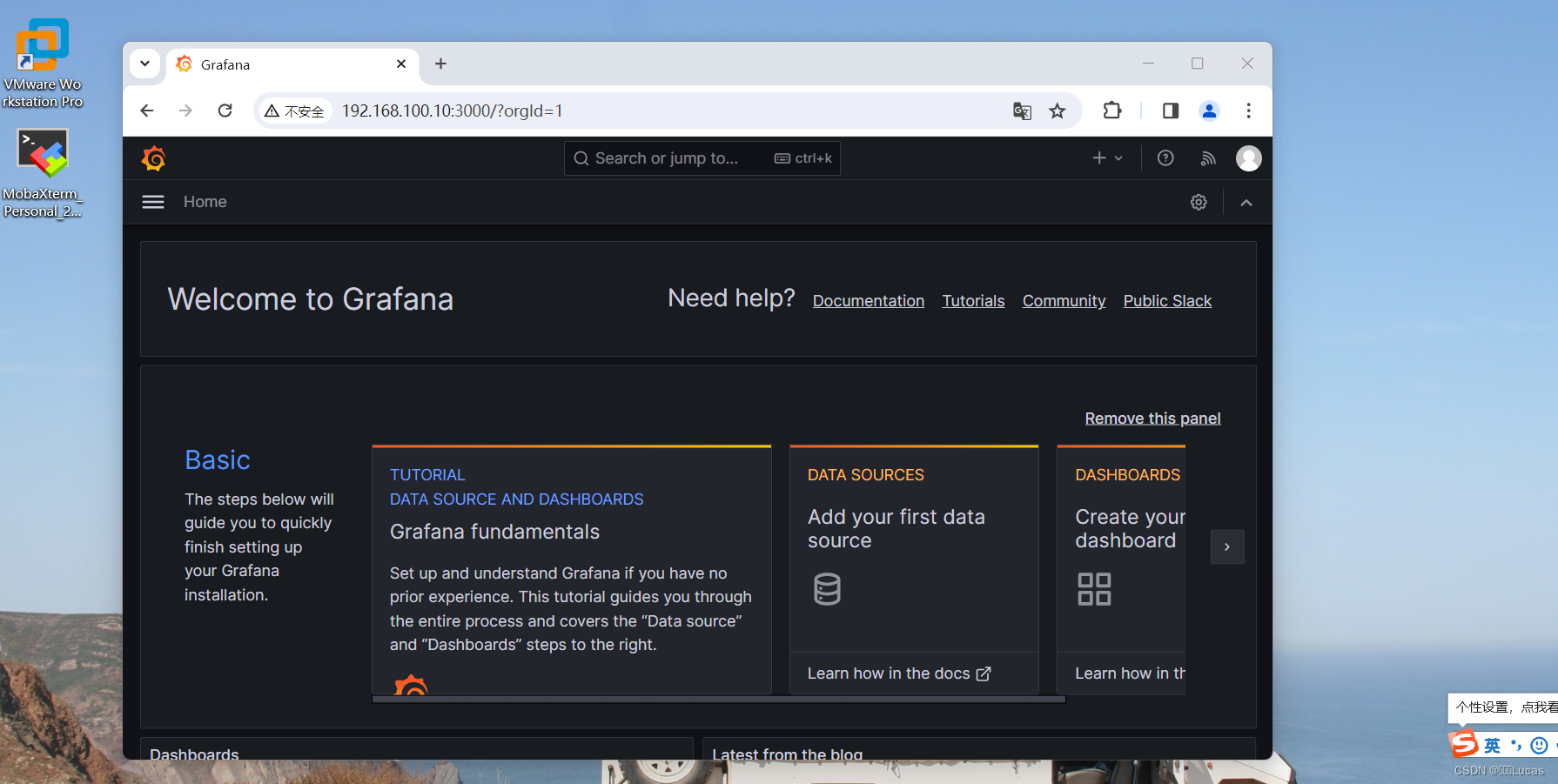1558x784 pixels.
Task: Click the Search or jump to field
Action: [x=702, y=158]
